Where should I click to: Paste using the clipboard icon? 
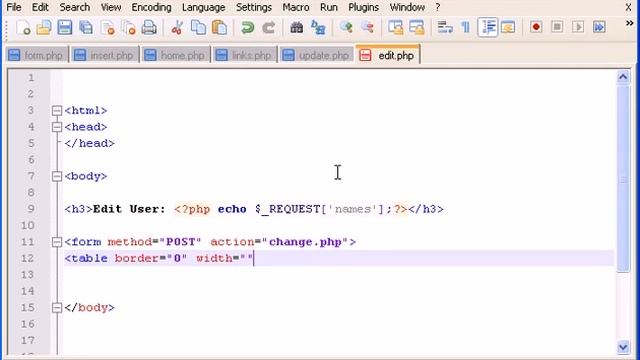(220, 28)
